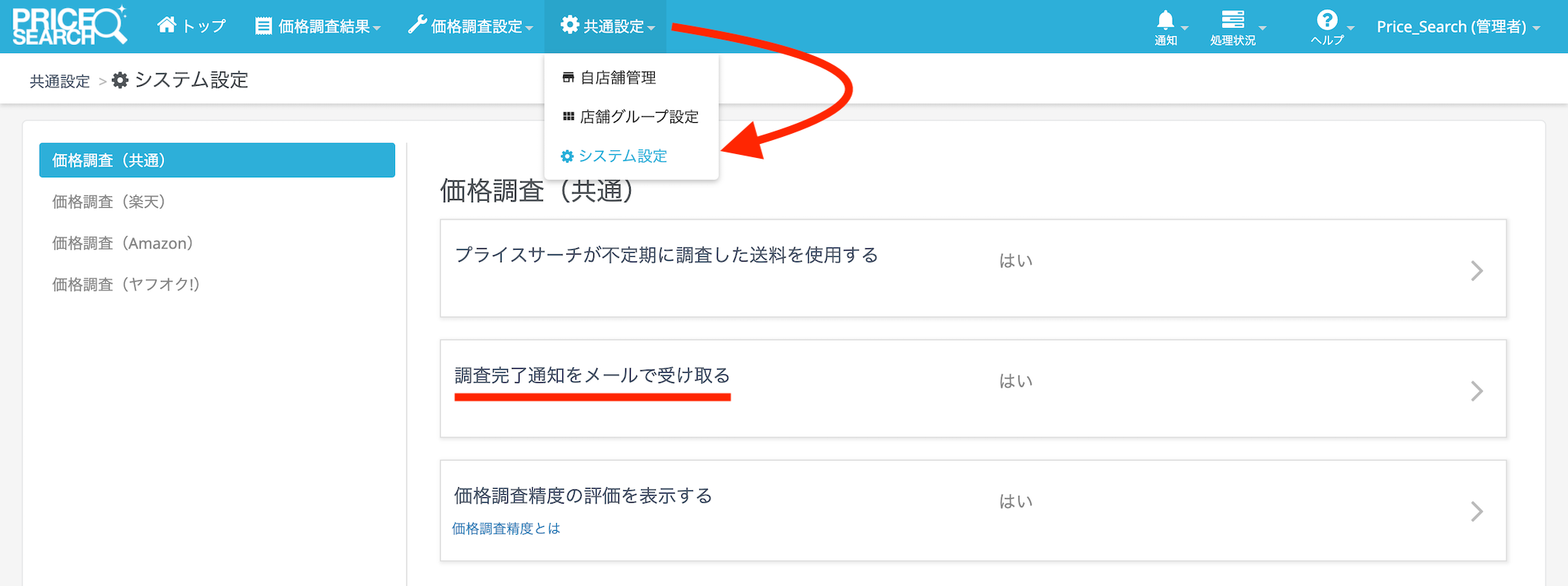
Task: Click the ヘルプ question mark icon
Action: tap(1327, 21)
